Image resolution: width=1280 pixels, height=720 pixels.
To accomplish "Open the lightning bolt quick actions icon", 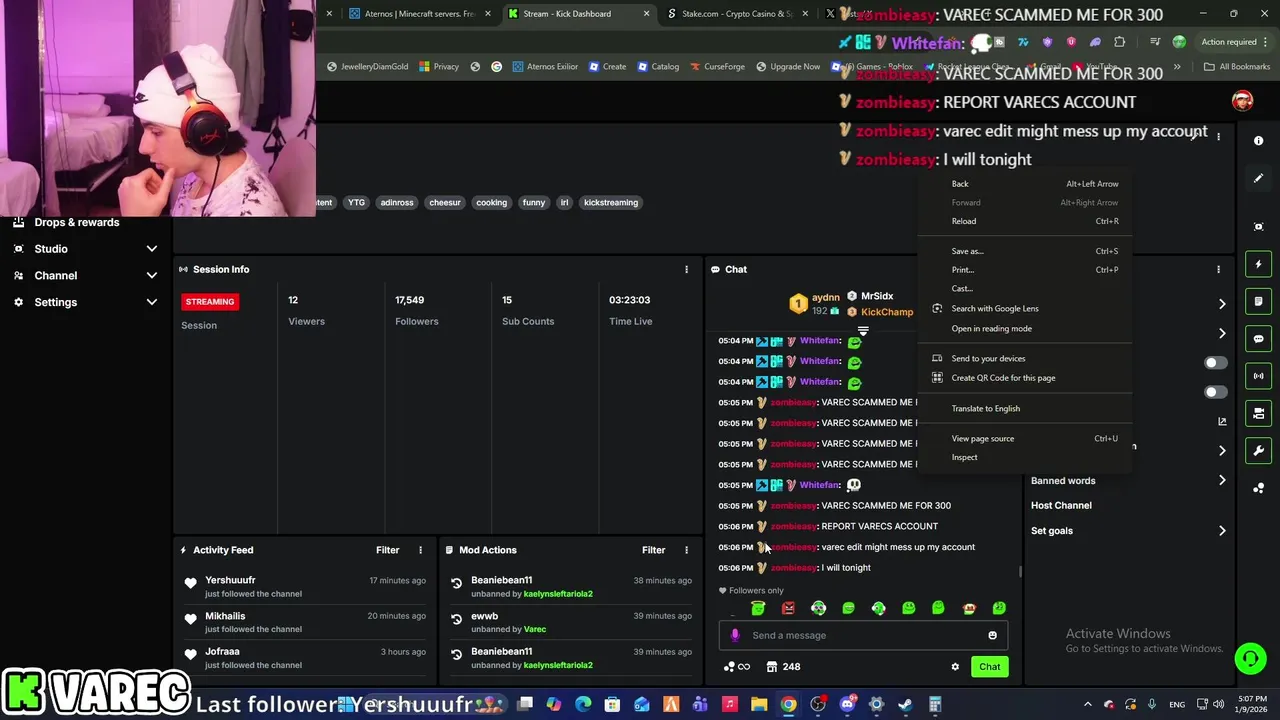I will [1258, 264].
